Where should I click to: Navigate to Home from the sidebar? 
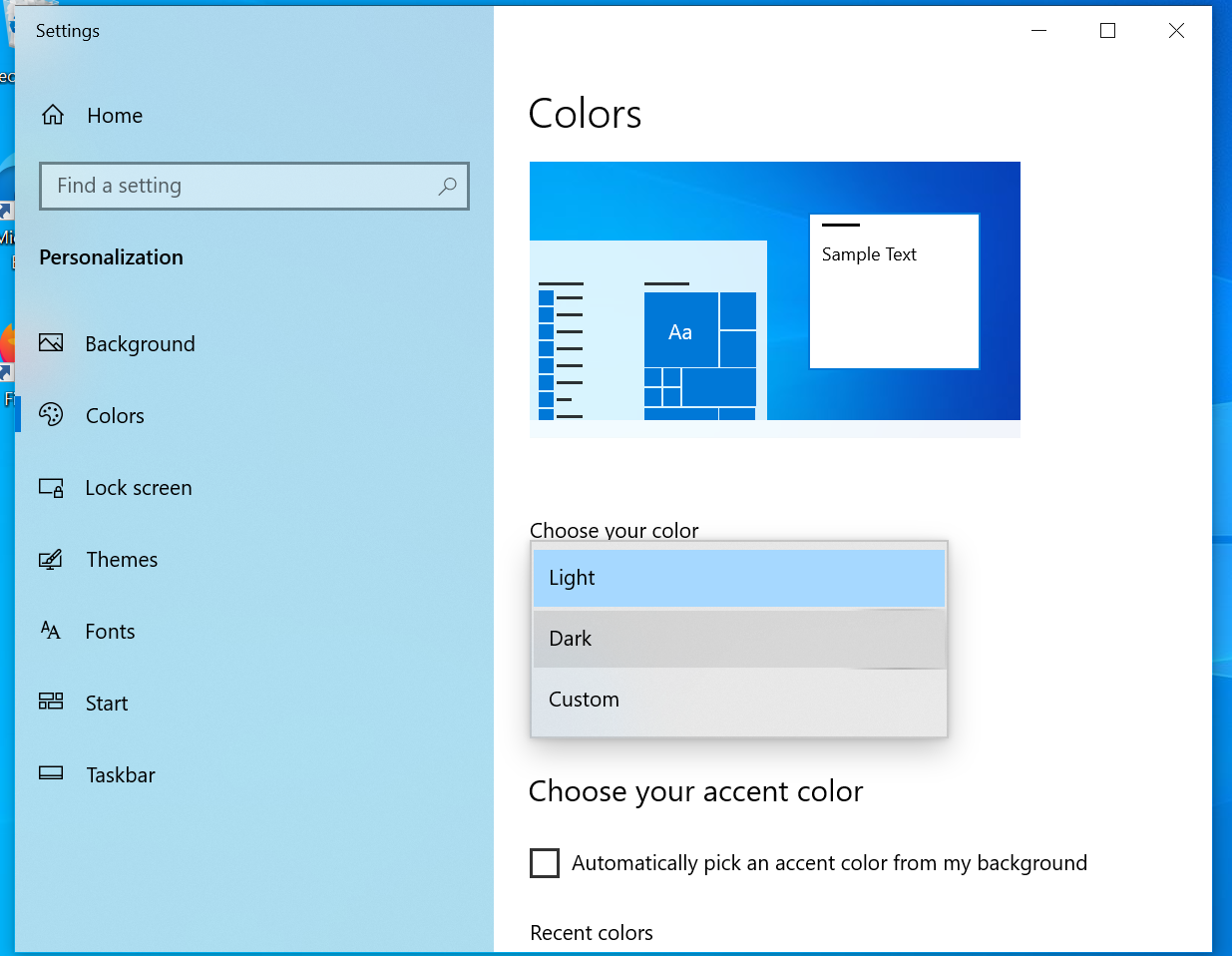click(113, 115)
